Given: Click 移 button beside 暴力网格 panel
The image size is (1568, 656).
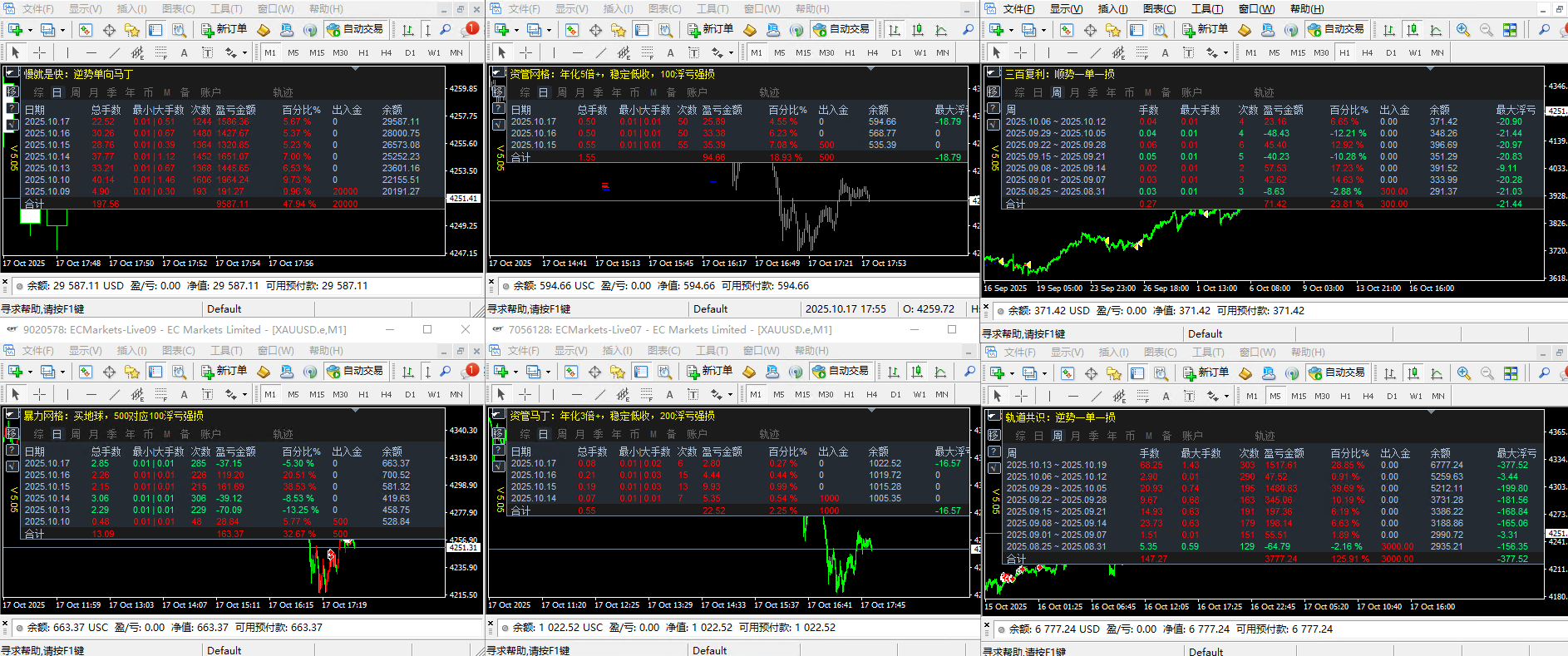Looking at the screenshot, I should [x=12, y=433].
